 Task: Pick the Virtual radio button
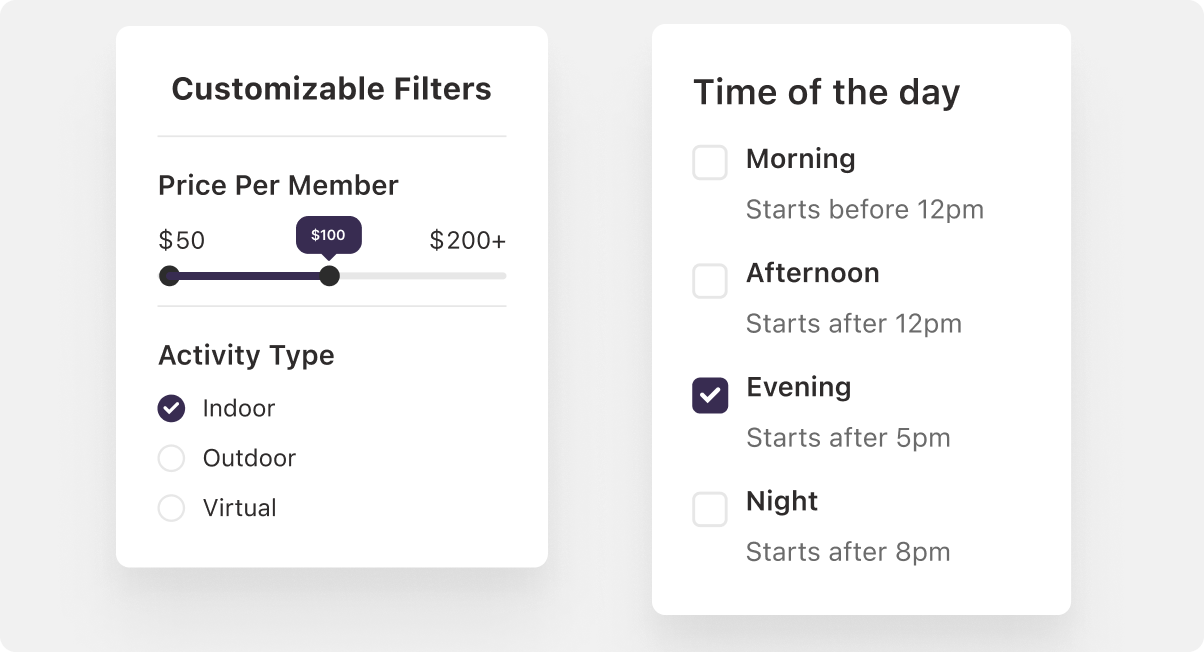coord(172,508)
